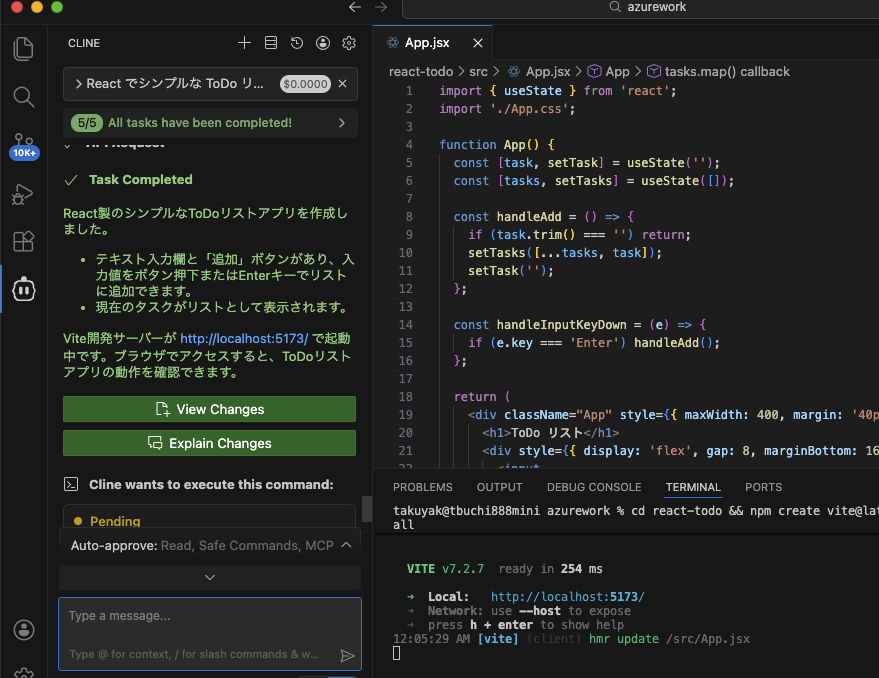Open Cline task history icon
The image size is (879, 678).
coord(296,43)
